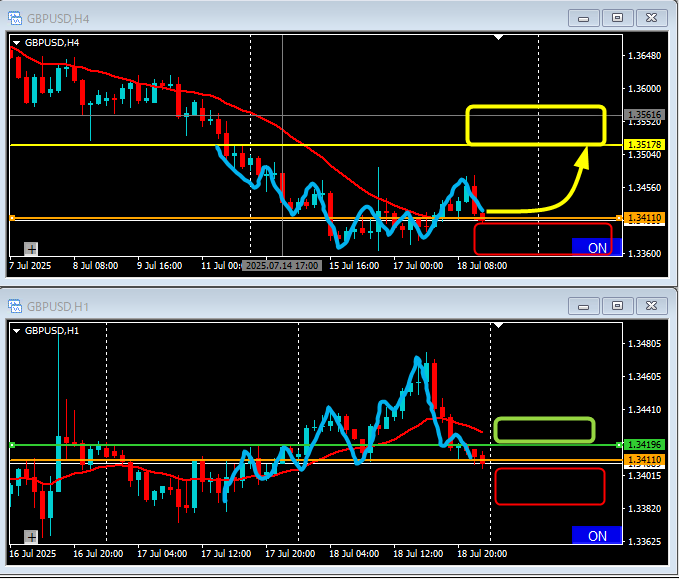Click the 1.34805 price scale value
Viewport: 679px width, 579px height.
tap(644, 344)
